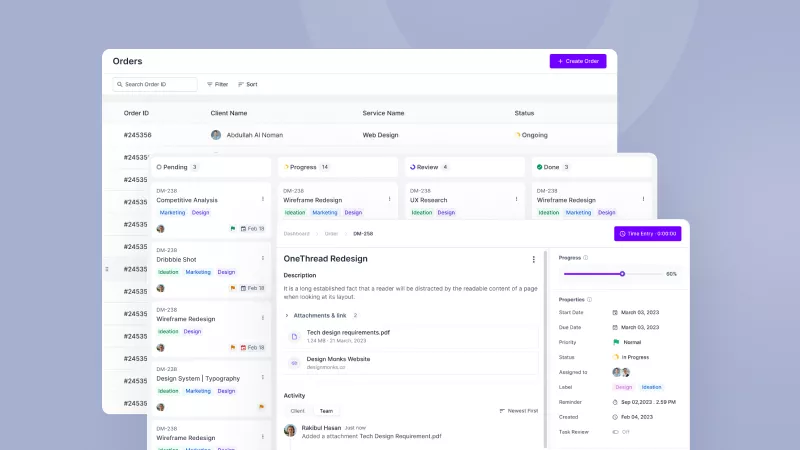
Task: Toggle the Task Review switch
Action: coord(616,432)
